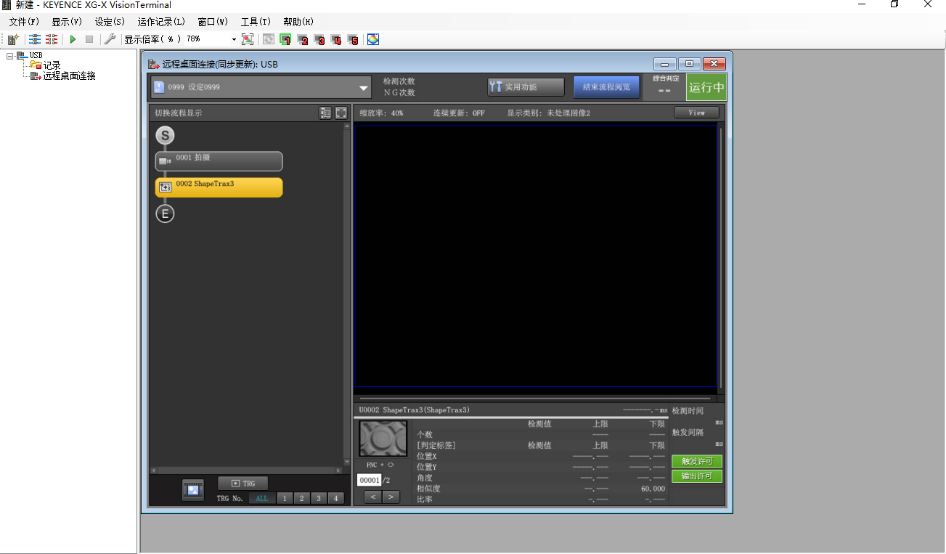This screenshot has width=946, height=554.
Task: Click the ShapeTrax3 pattern thumbnail
Action: point(383,439)
